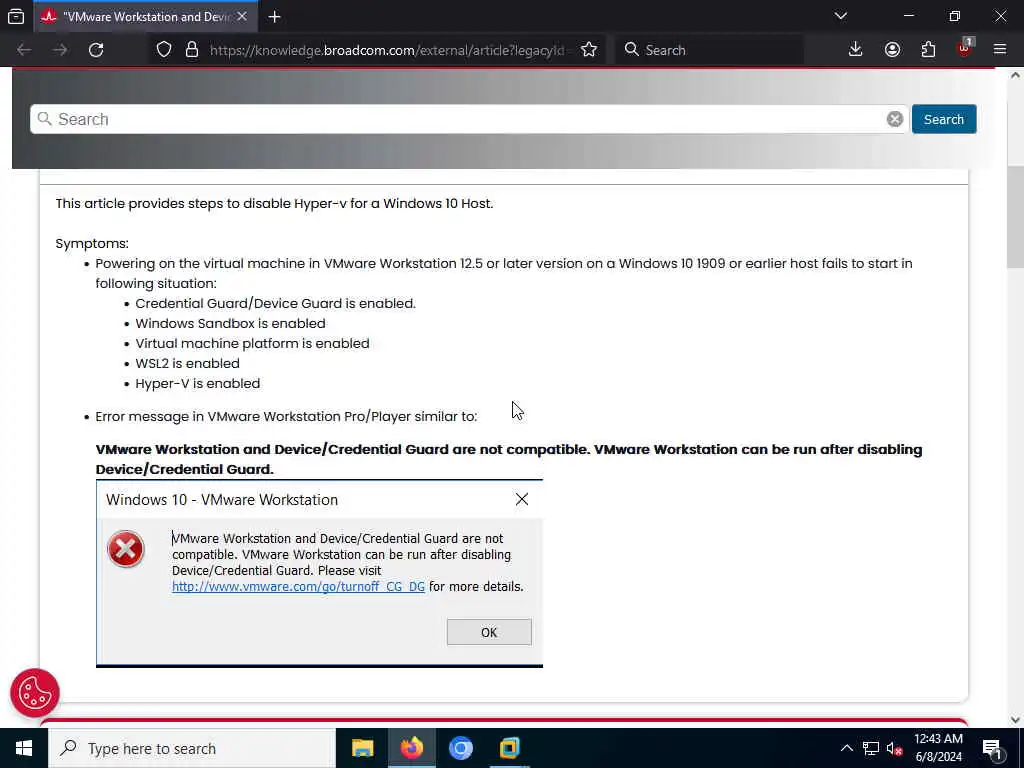Open the volume tray icon
Screen dimensions: 1024x768
pos(894,748)
